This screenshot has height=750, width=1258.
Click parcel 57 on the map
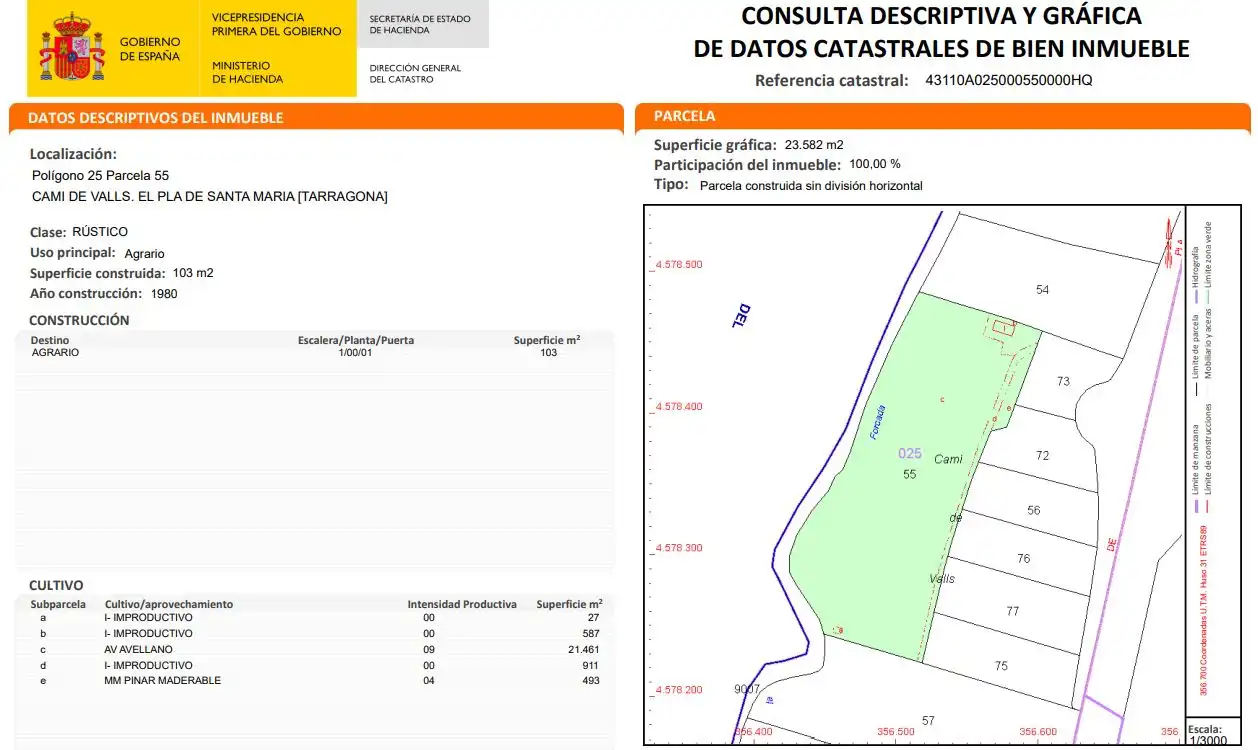(928, 721)
